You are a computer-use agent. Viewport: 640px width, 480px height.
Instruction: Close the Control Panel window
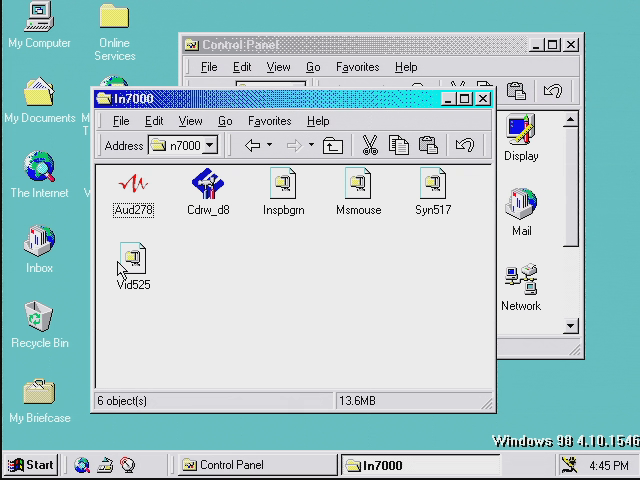tap(571, 44)
